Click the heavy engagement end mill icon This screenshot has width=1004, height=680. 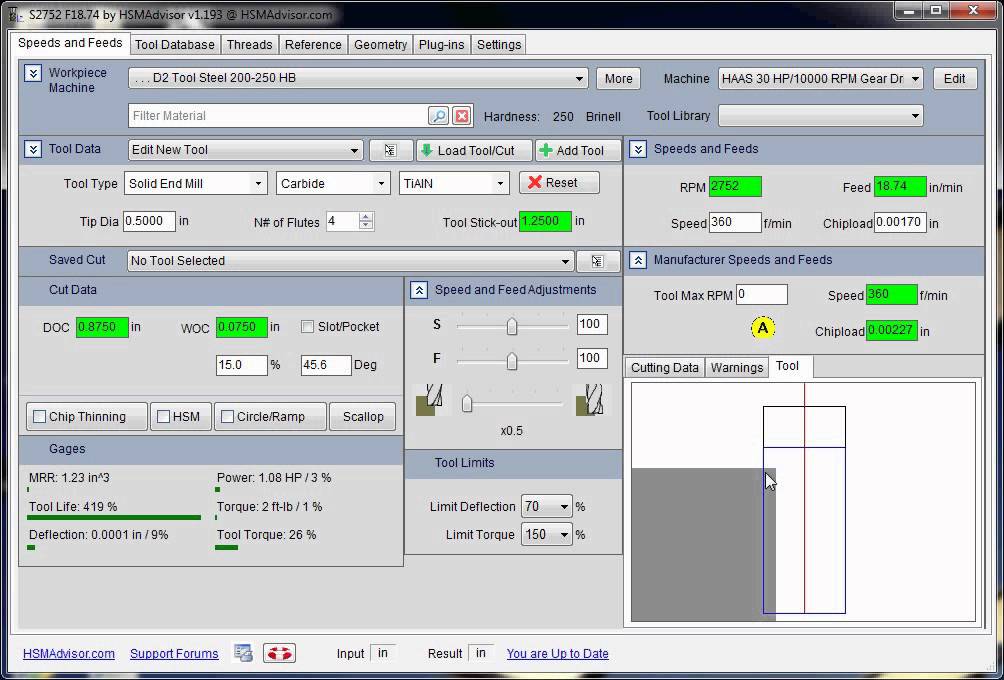(x=590, y=400)
